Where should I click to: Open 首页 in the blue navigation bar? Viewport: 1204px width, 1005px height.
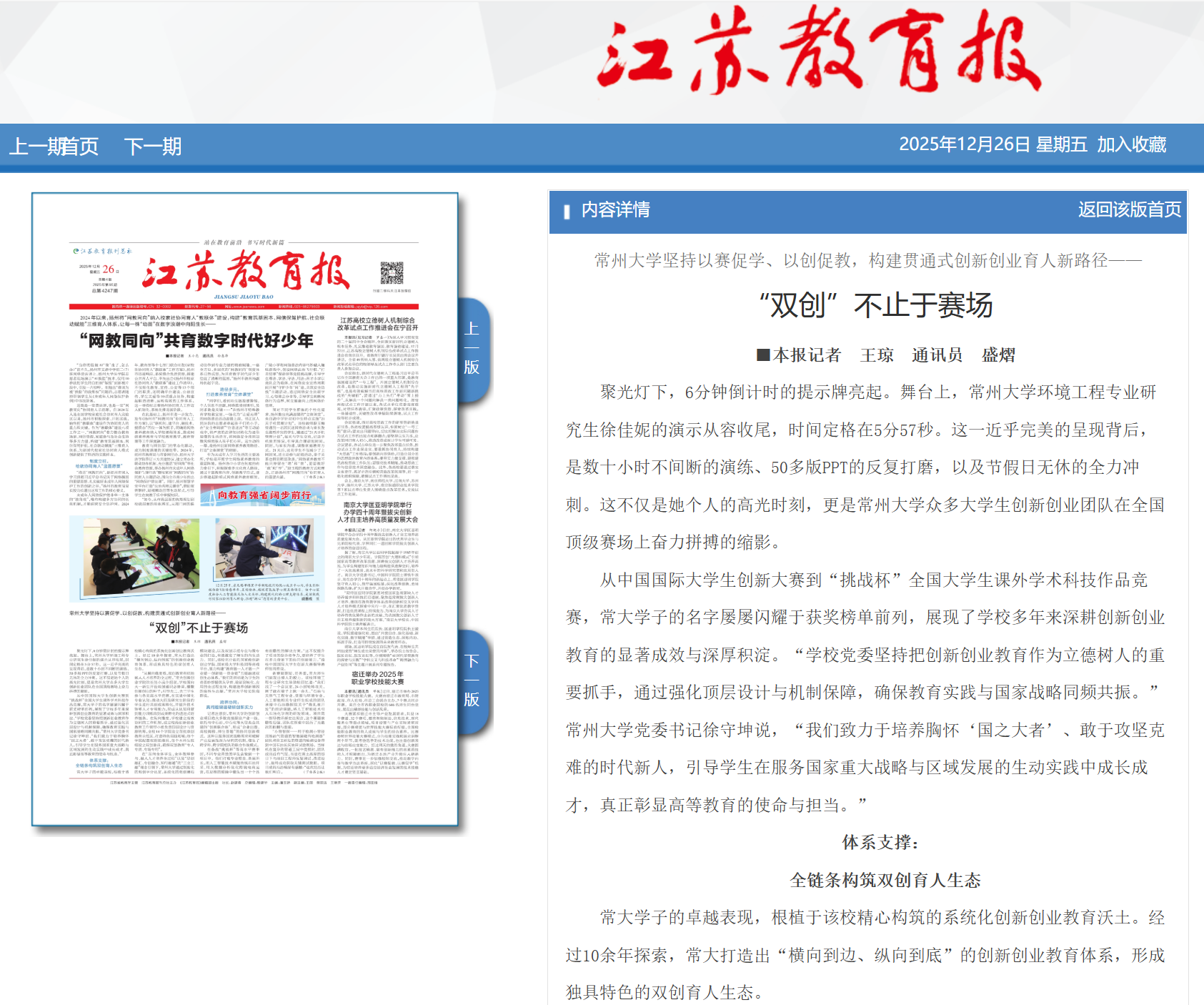pyautogui.click(x=80, y=147)
